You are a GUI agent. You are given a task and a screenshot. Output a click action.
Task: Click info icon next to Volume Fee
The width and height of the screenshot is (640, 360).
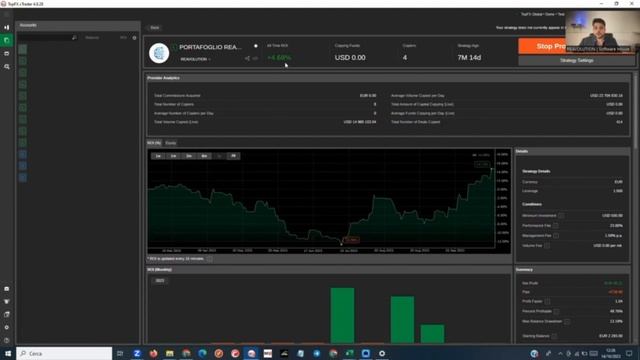coord(547,246)
